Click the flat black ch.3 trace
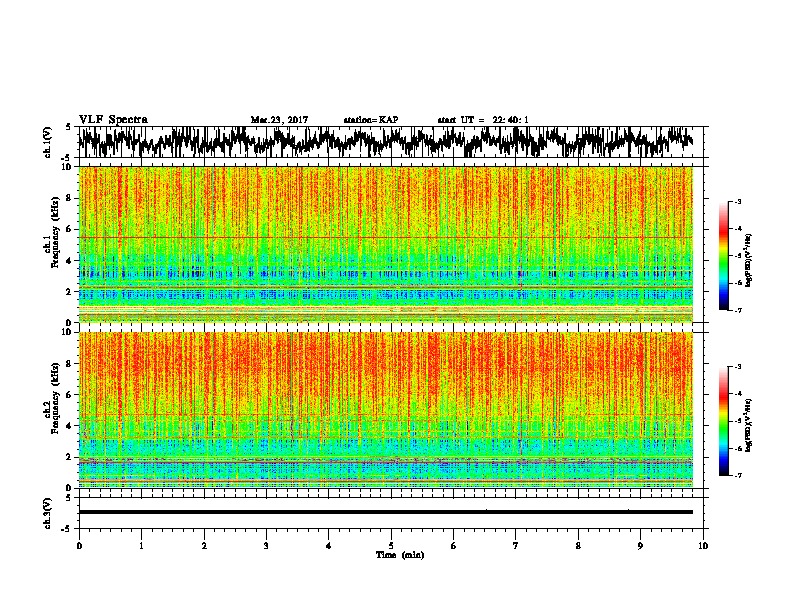This screenshot has height=612, width=792. (386, 512)
